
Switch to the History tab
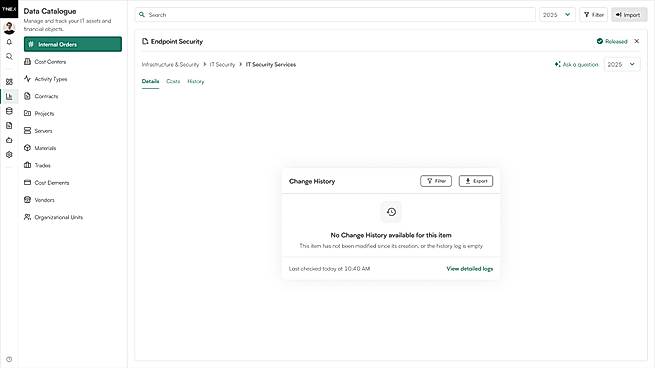(x=196, y=81)
